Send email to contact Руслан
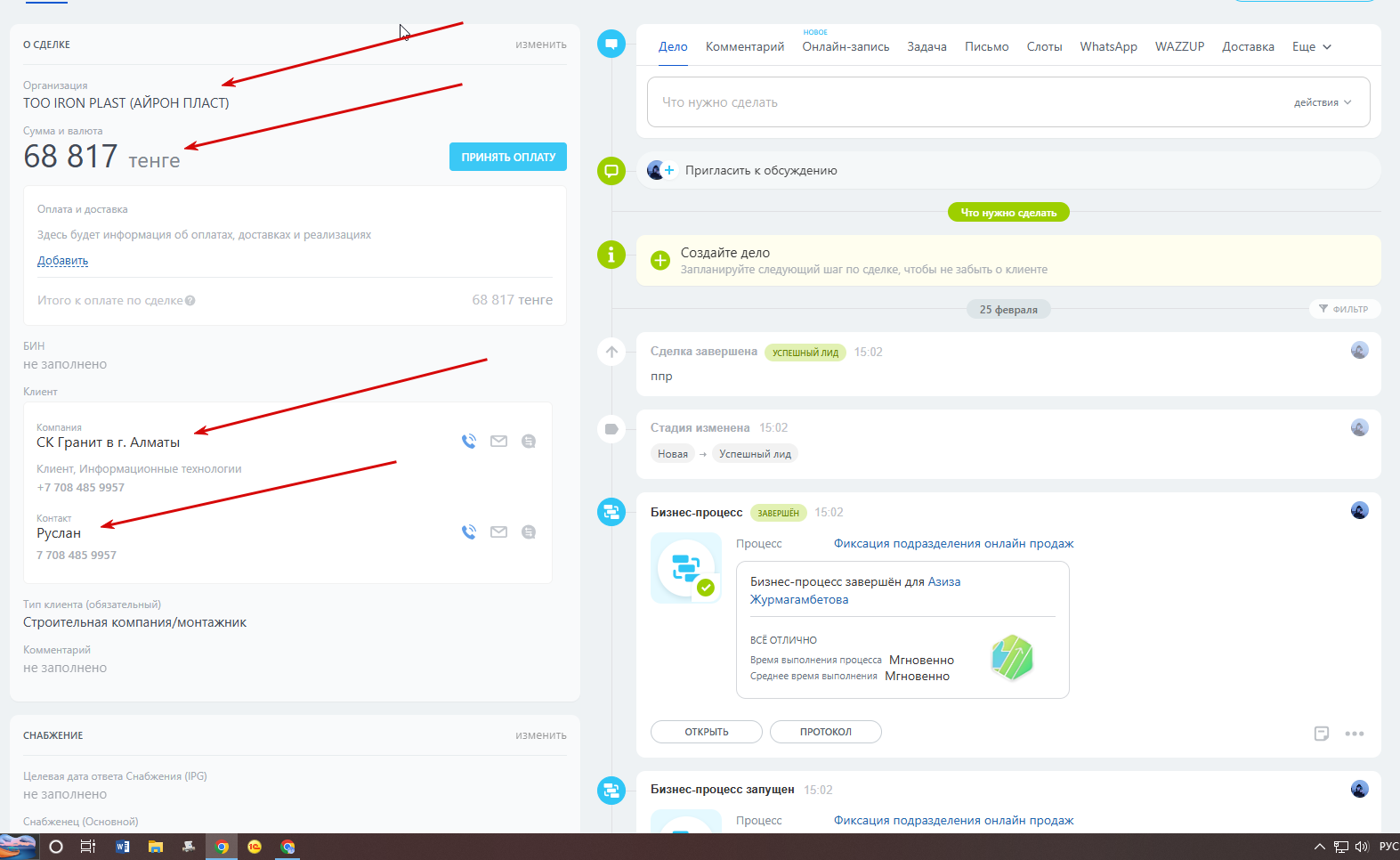Screen dimensions: 1400x860 [x=498, y=531]
